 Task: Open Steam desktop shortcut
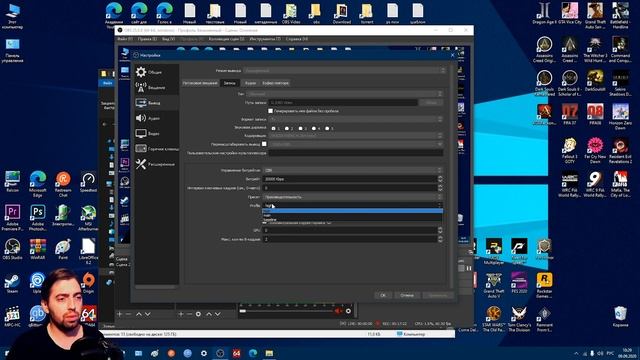coord(12,283)
